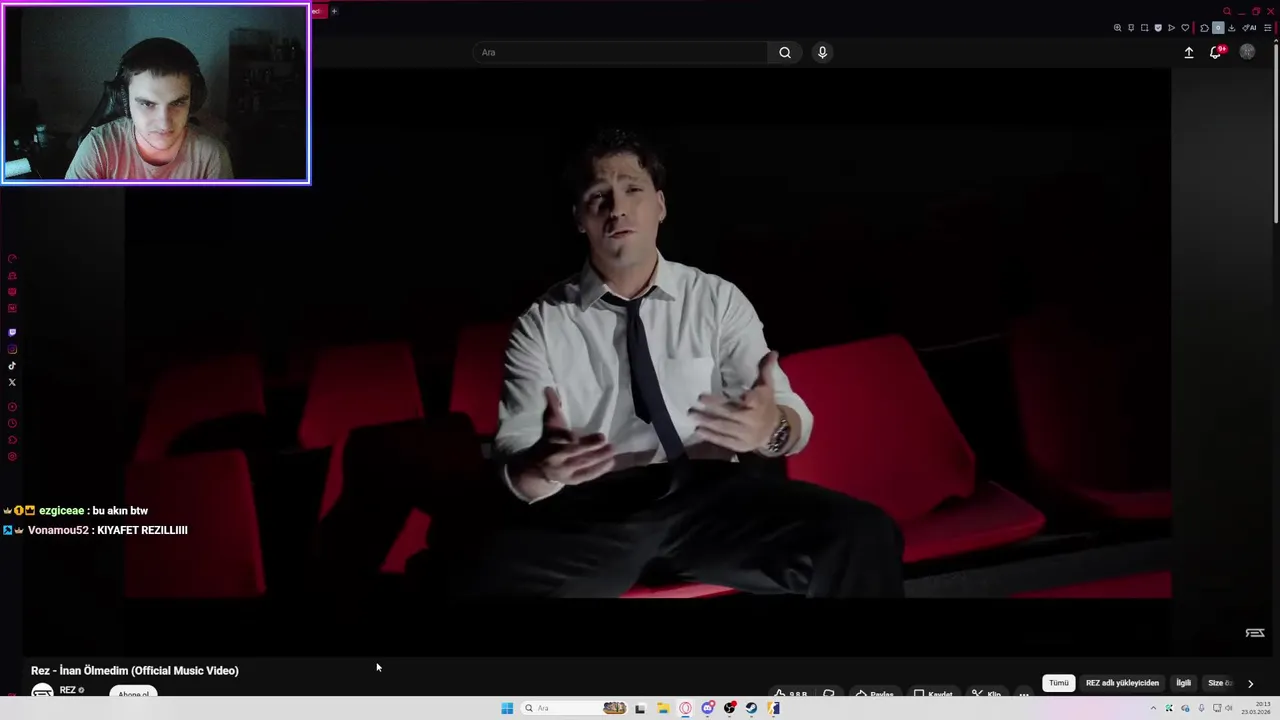The height and width of the screenshot is (720, 1280).
Task: Open the REZ channel name link
Action: coord(68,690)
